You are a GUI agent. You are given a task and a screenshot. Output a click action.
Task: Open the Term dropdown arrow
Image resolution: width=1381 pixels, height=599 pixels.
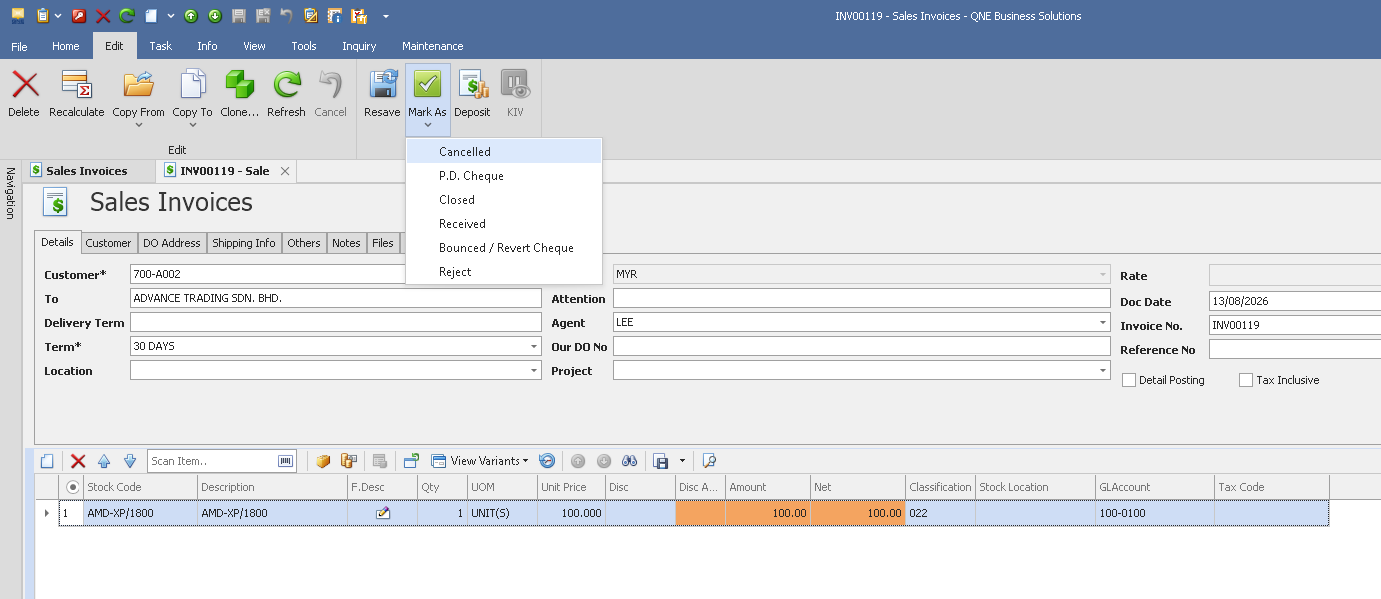(534, 347)
